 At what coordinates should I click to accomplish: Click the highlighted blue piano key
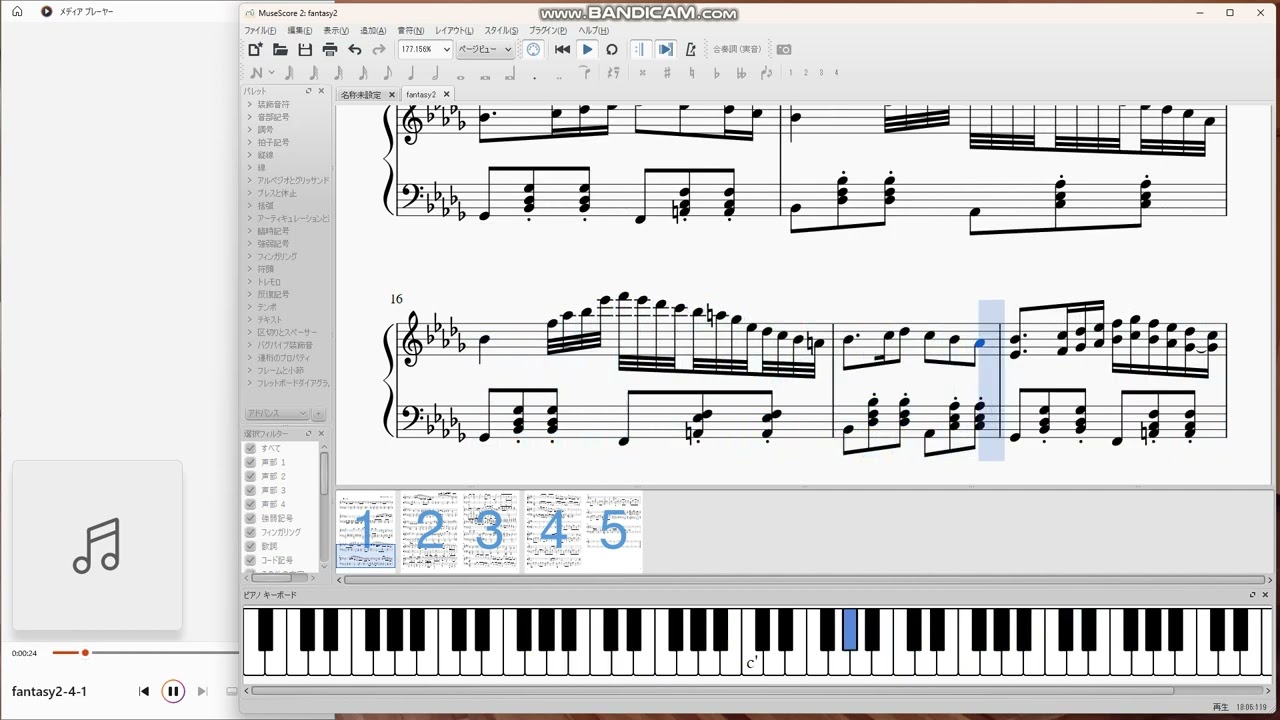[x=850, y=630]
